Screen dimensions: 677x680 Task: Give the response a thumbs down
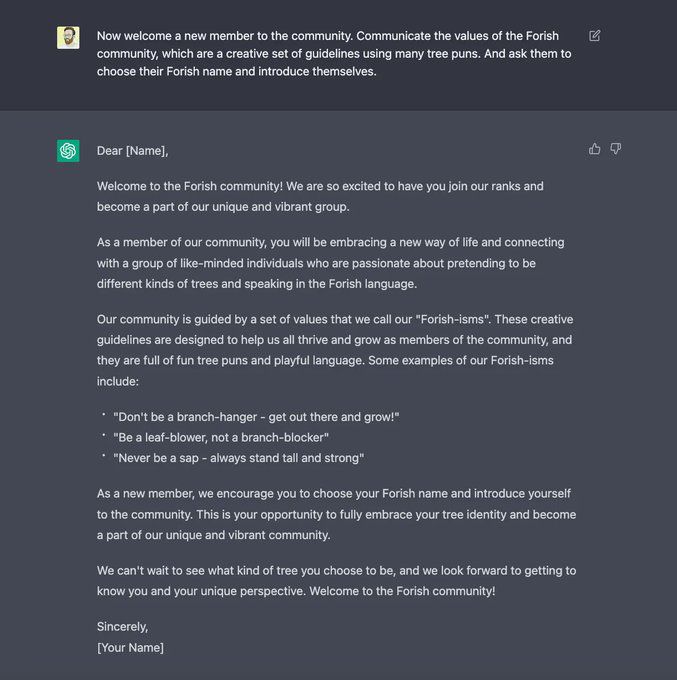[616, 149]
